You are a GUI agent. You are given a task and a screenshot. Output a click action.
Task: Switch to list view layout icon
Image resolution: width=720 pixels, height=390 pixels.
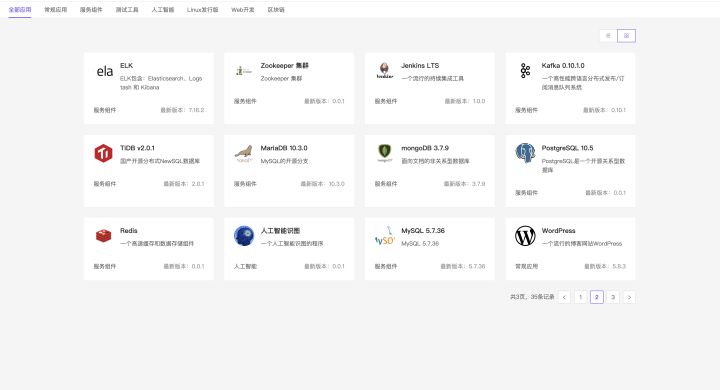(608, 36)
